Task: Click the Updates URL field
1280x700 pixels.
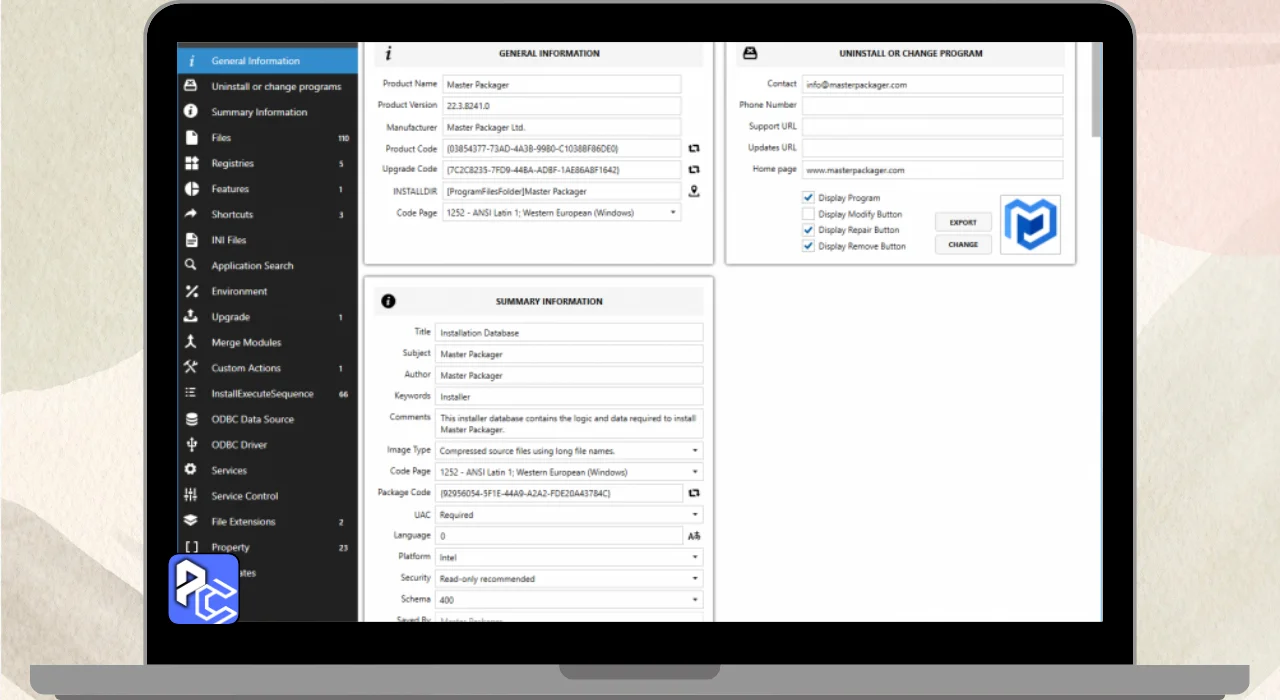Action: (932, 148)
